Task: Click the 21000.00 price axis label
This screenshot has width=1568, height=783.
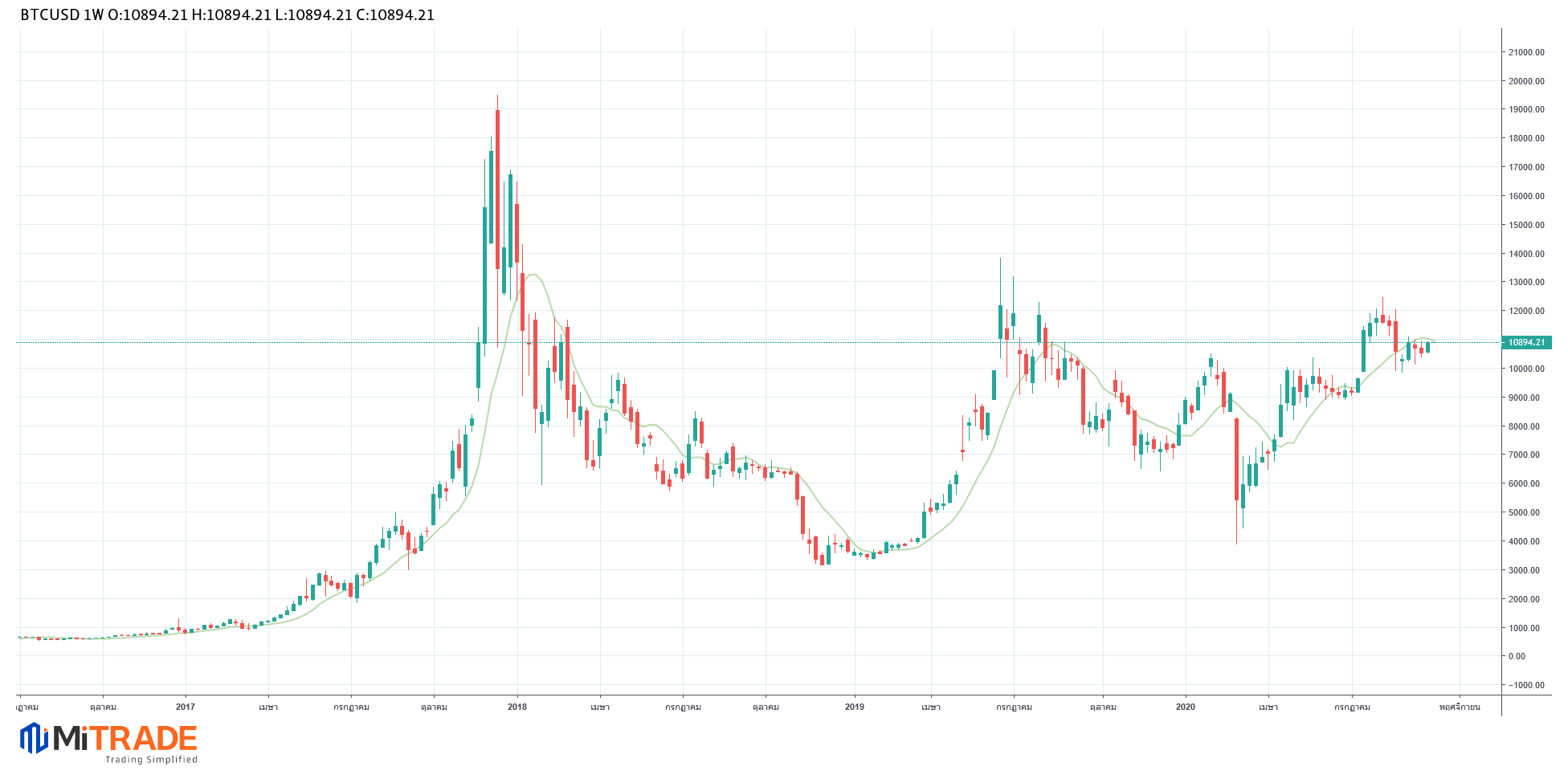Action: tap(1526, 52)
